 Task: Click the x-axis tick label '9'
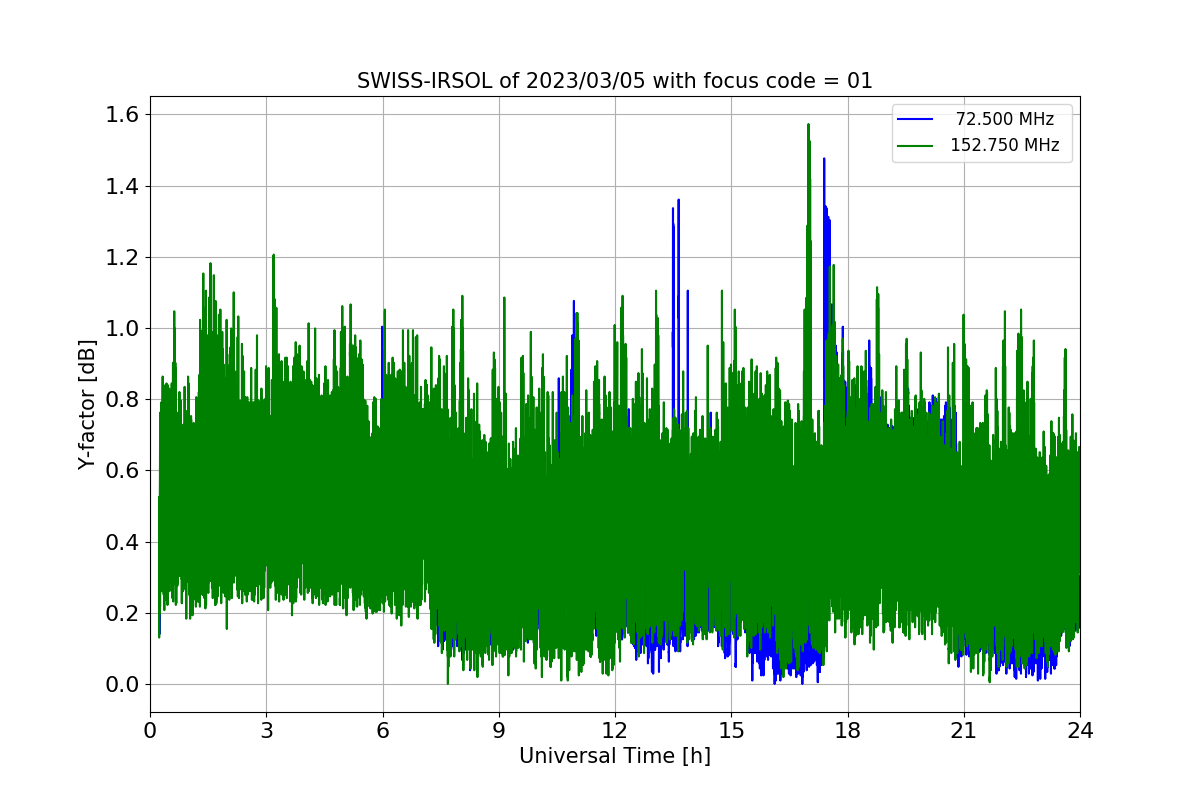tap(499, 730)
